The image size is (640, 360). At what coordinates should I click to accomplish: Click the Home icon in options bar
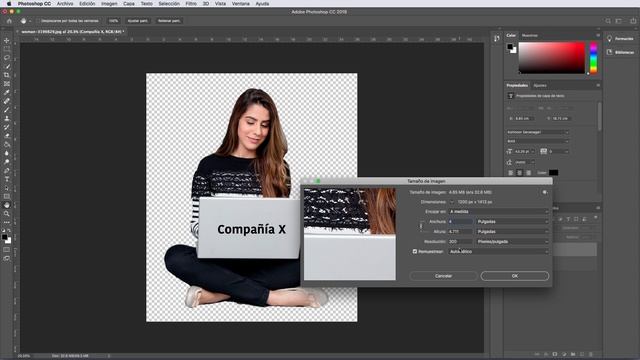pyautogui.click(x=9, y=21)
